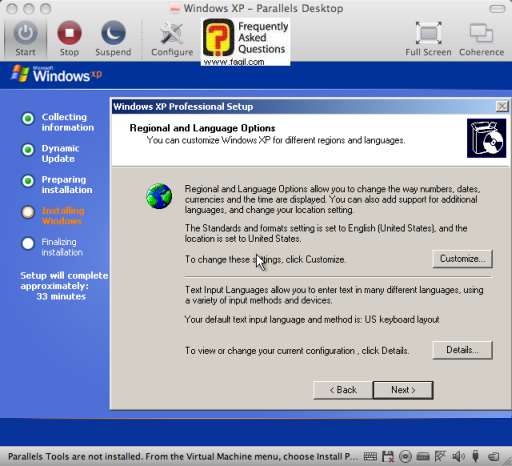Screen dimensions: 512x466
Task: Open the Configure tools icon
Action: (171, 33)
